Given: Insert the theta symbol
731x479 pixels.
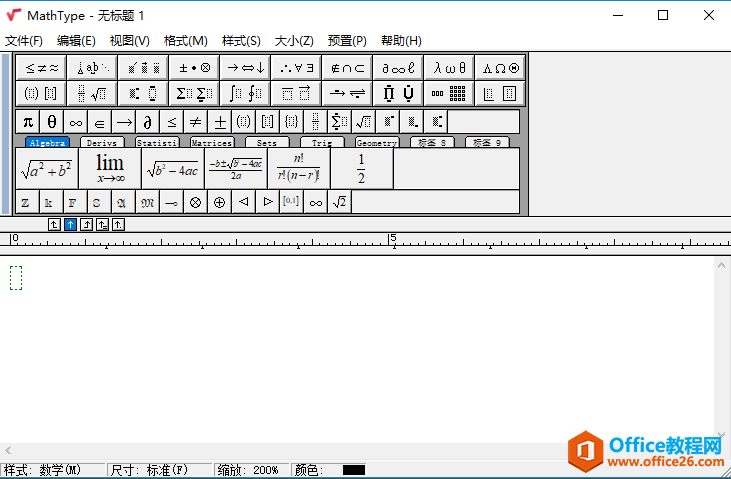Looking at the screenshot, I should coord(52,122).
